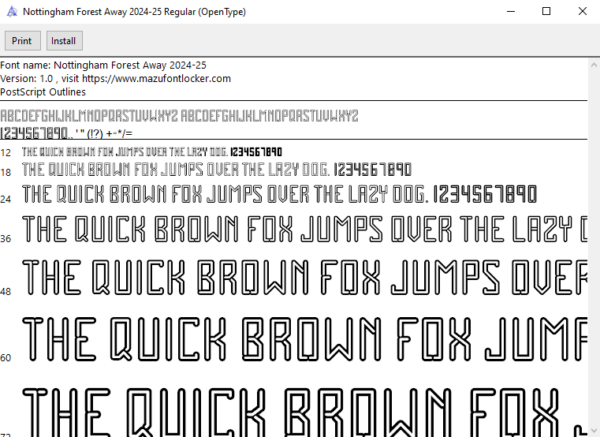The image size is (600, 437).
Task: Click the font viewer app icon in title bar
Action: pyautogui.click(x=12, y=11)
